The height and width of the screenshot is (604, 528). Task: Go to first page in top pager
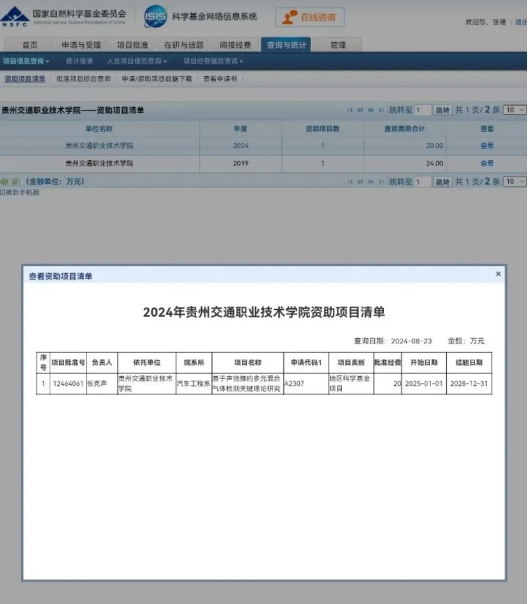click(350, 110)
